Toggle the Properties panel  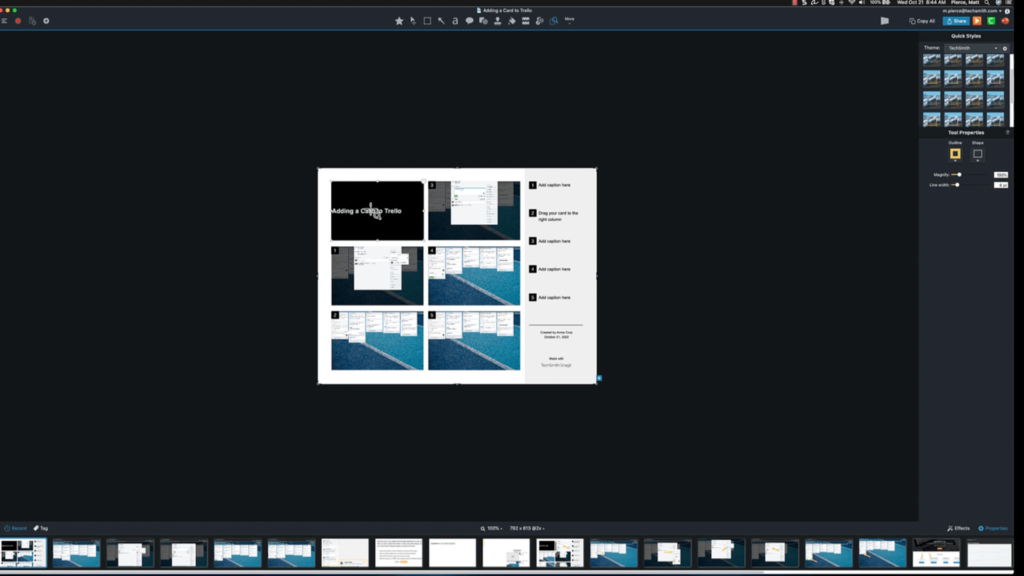pos(993,528)
